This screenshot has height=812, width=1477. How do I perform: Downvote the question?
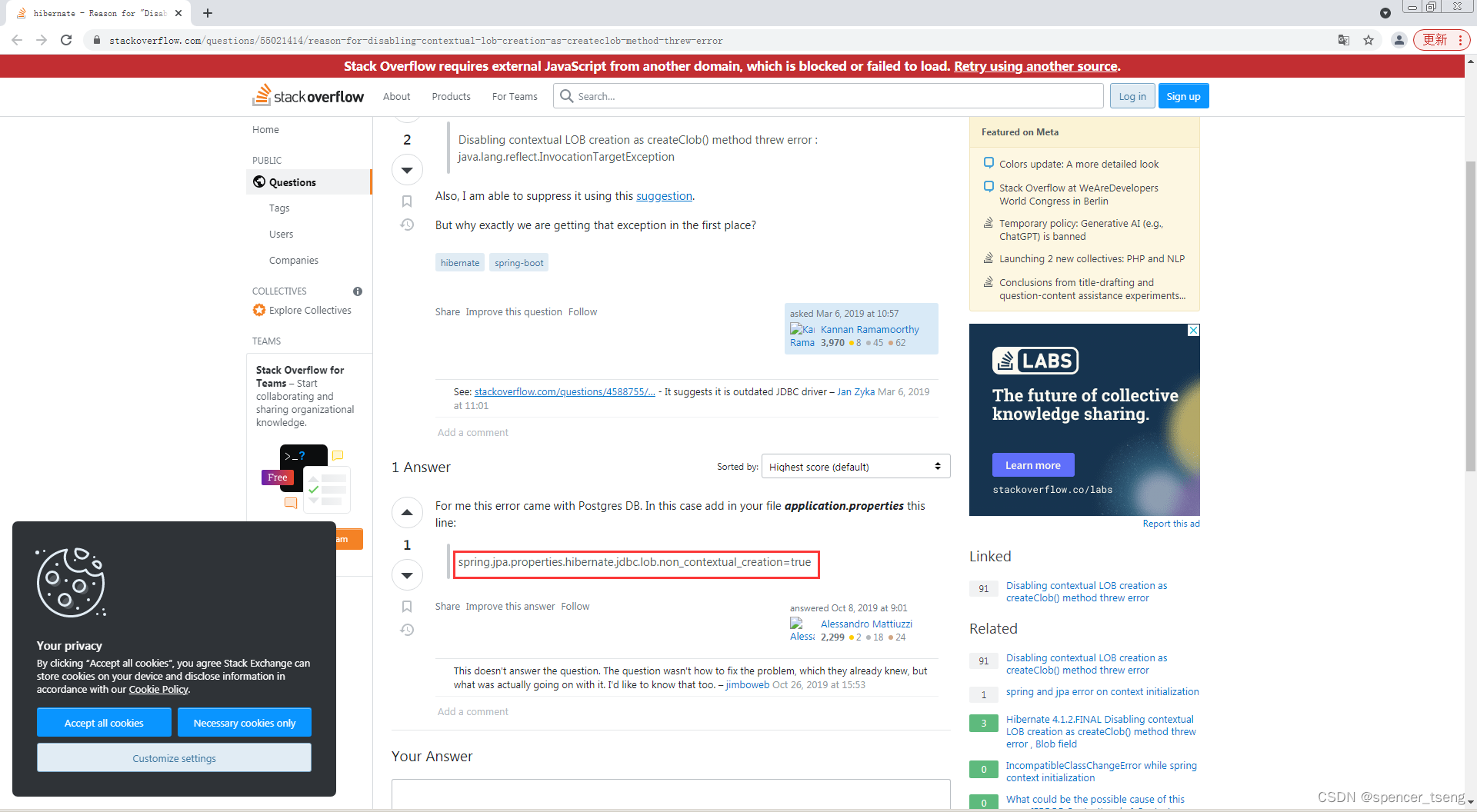[x=407, y=170]
